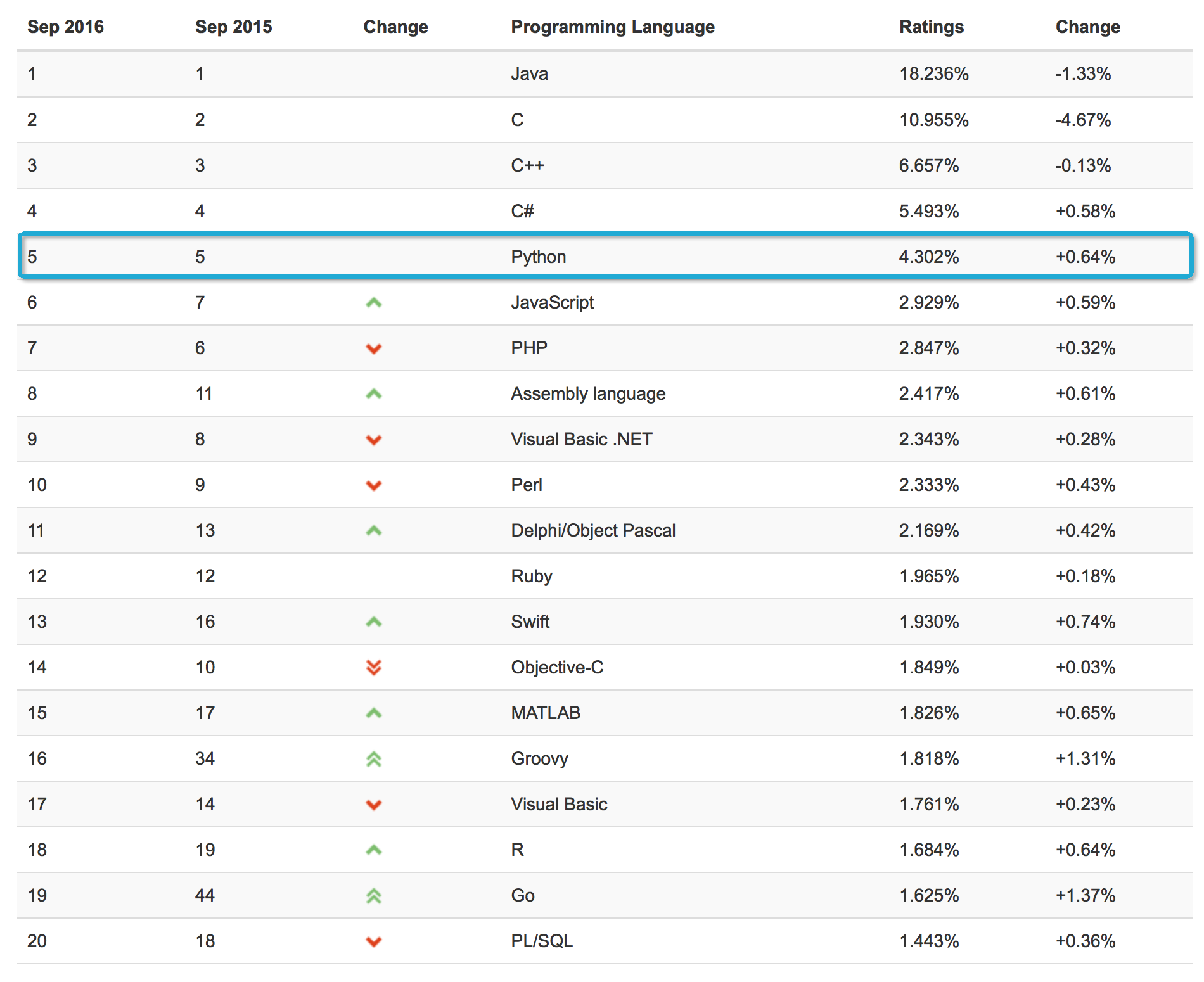Click the +0.74% change for Swift
This screenshot has height=982, width=1204.
click(x=1086, y=622)
